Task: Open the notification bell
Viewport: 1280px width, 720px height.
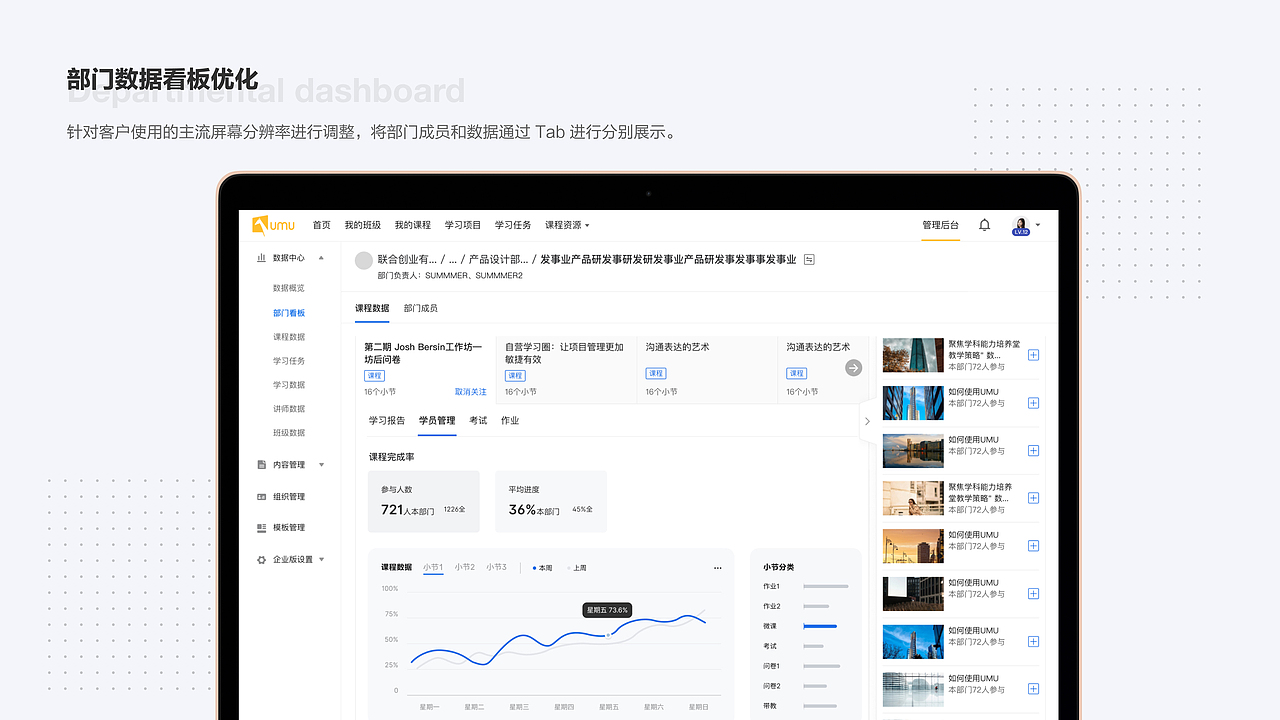Action: point(984,225)
